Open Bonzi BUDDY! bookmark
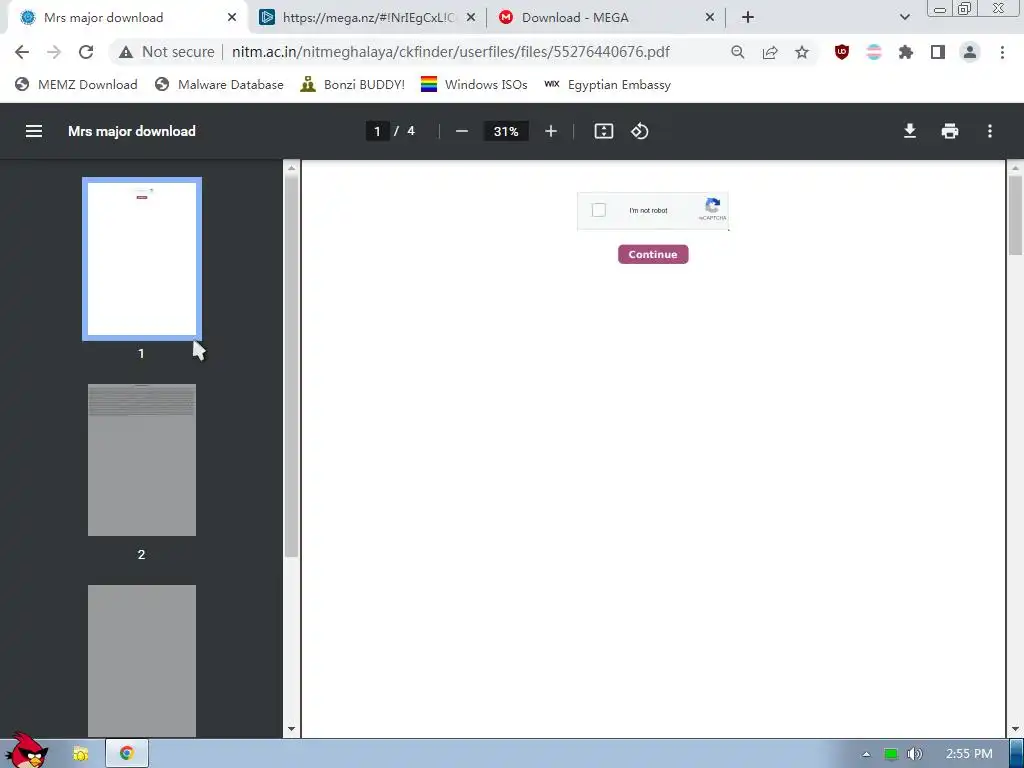 click(353, 85)
